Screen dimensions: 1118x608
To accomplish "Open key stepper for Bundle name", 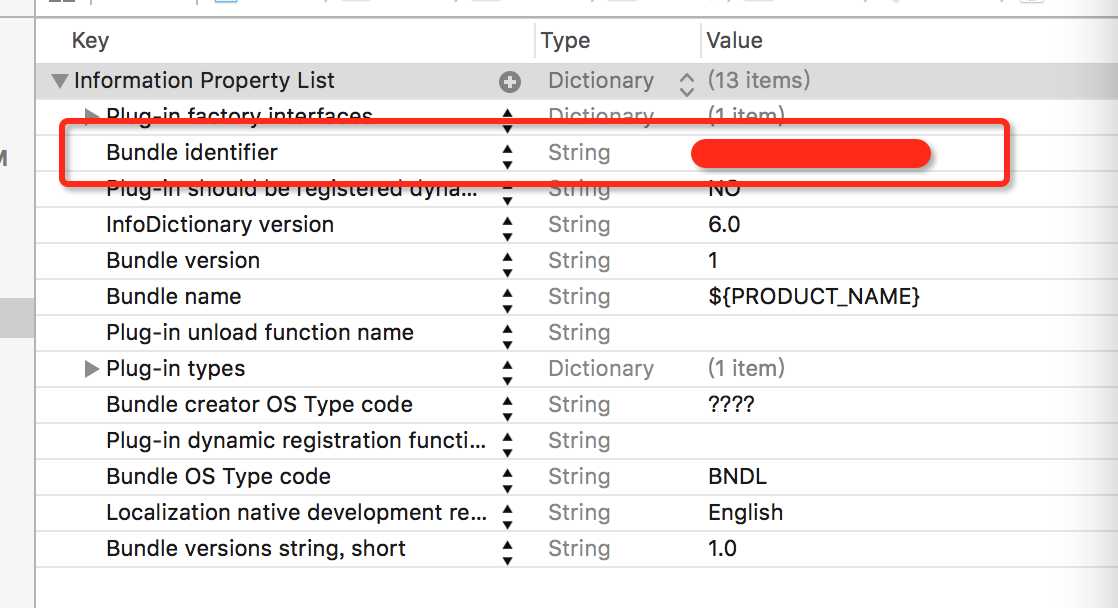I will 507,302.
